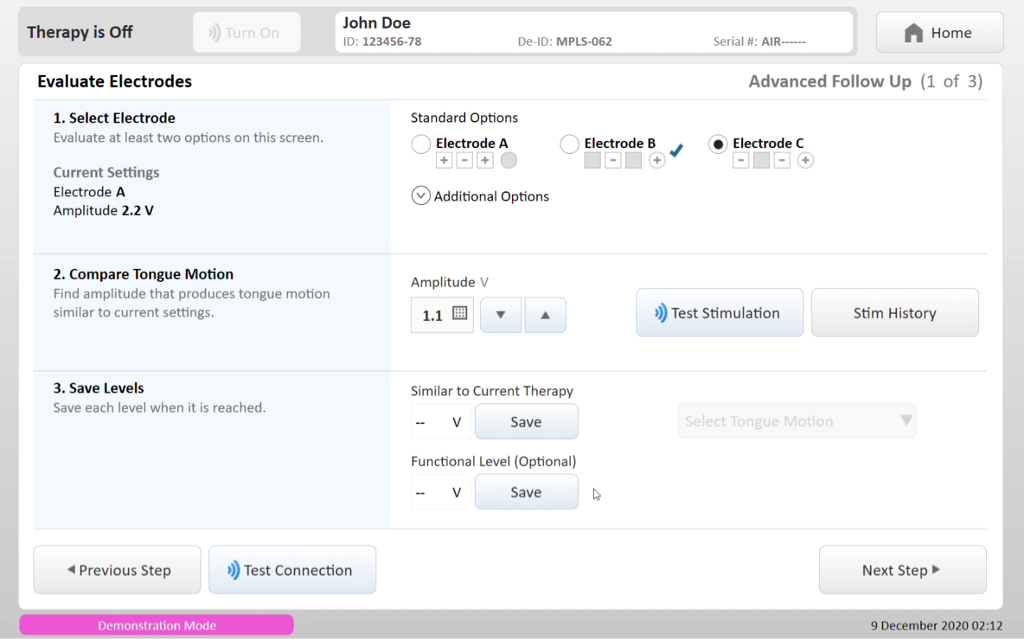This screenshot has height=639, width=1024.
Task: Click the Standard Options label
Action: [464, 118]
